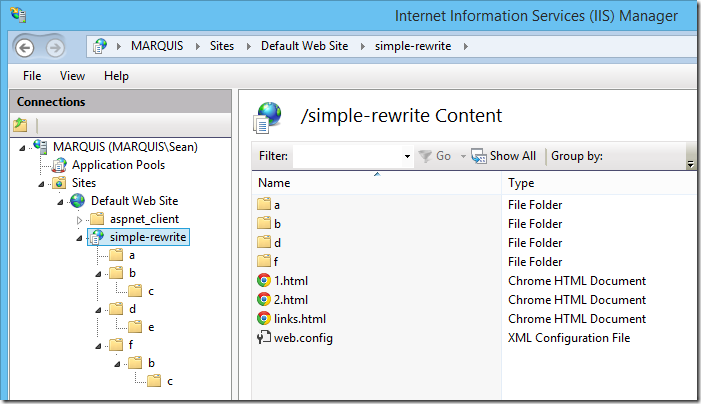Open the web.config XML file icon

264,338
